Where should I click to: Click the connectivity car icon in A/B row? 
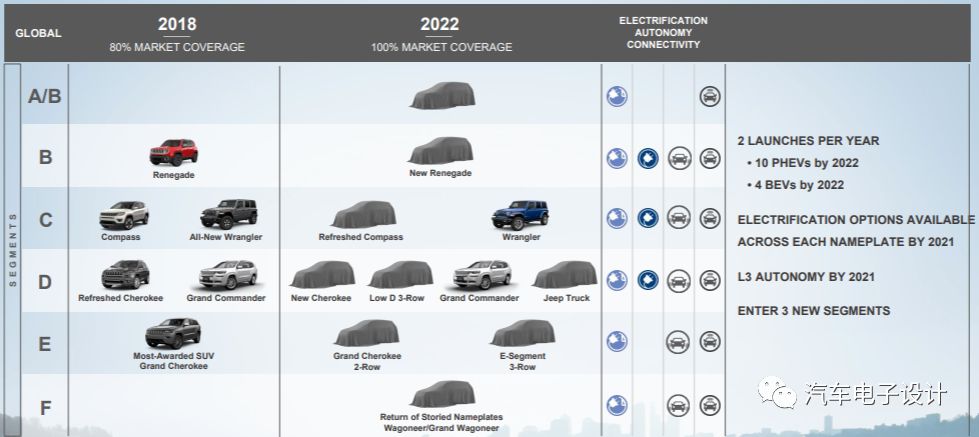710,96
